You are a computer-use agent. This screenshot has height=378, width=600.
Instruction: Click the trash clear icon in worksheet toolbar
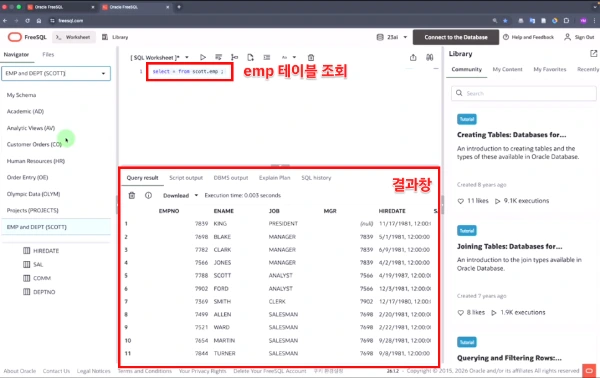pos(311,57)
